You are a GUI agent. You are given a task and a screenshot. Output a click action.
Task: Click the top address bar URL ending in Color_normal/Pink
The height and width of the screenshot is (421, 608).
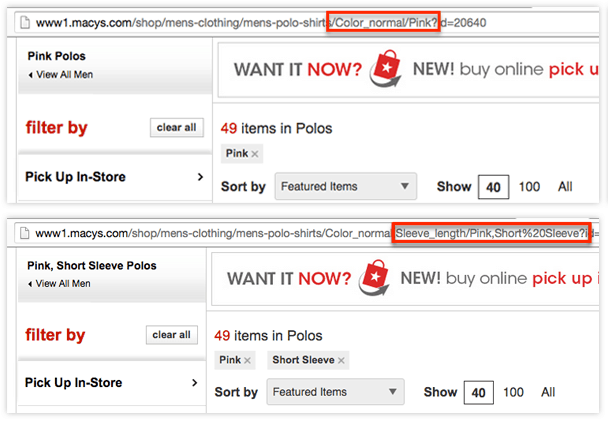click(261, 23)
